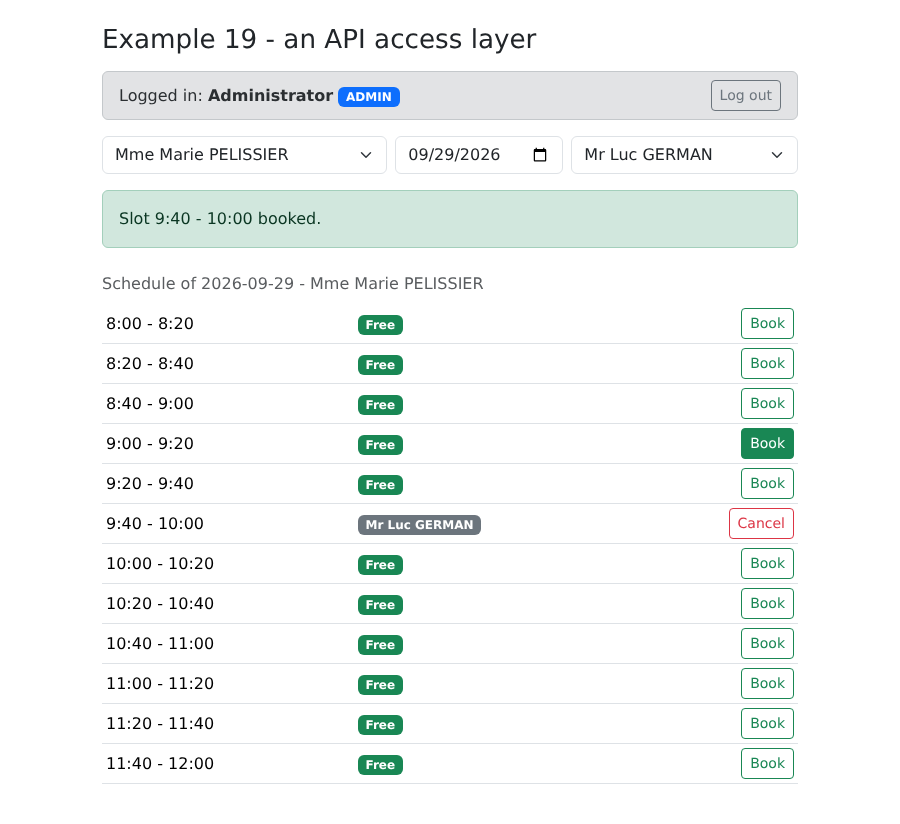This screenshot has height=824, width=900.
Task: Click the '10:20 - 10:40' time label
Action: [160, 604]
